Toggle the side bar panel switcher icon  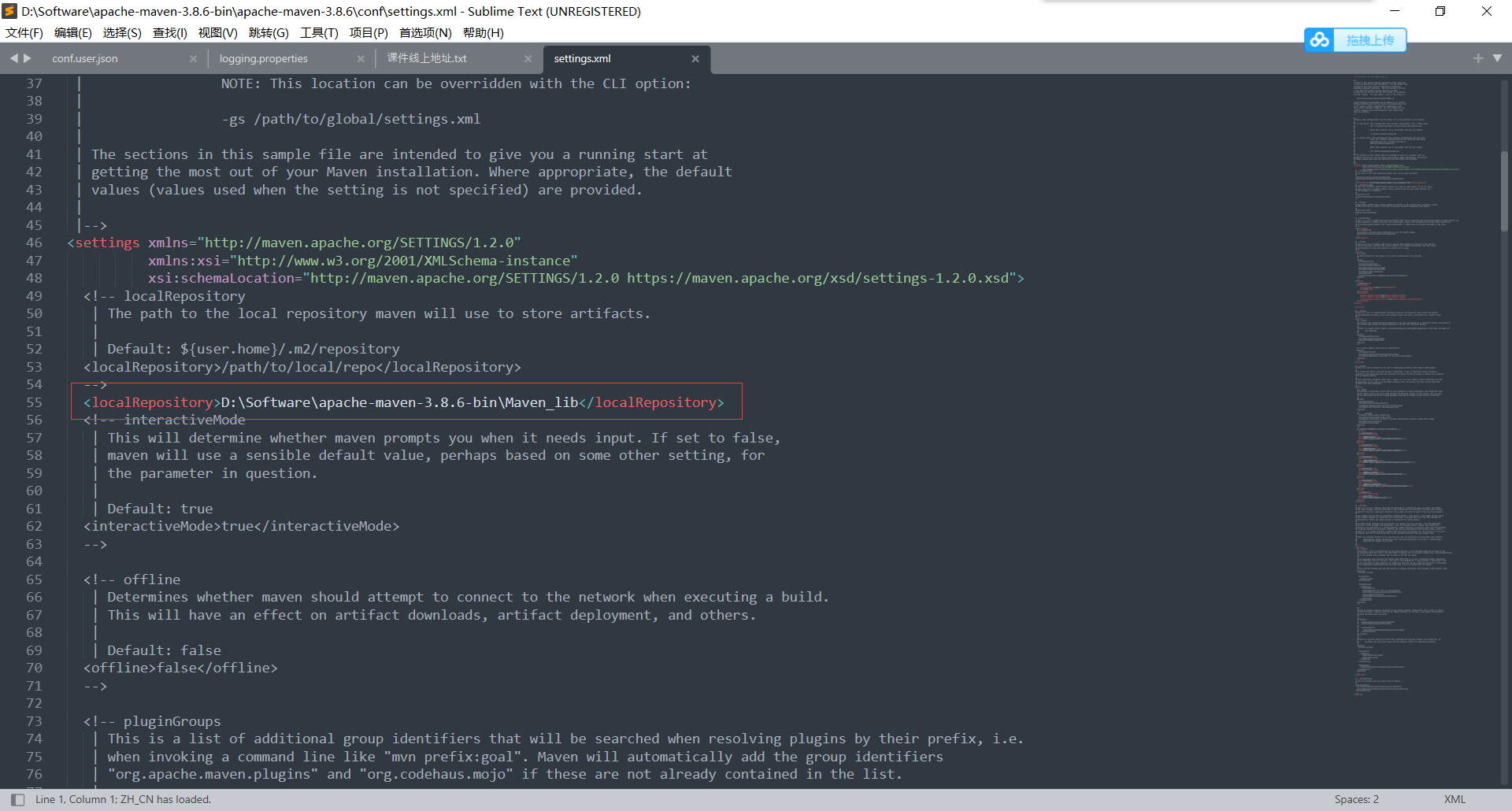(x=17, y=799)
